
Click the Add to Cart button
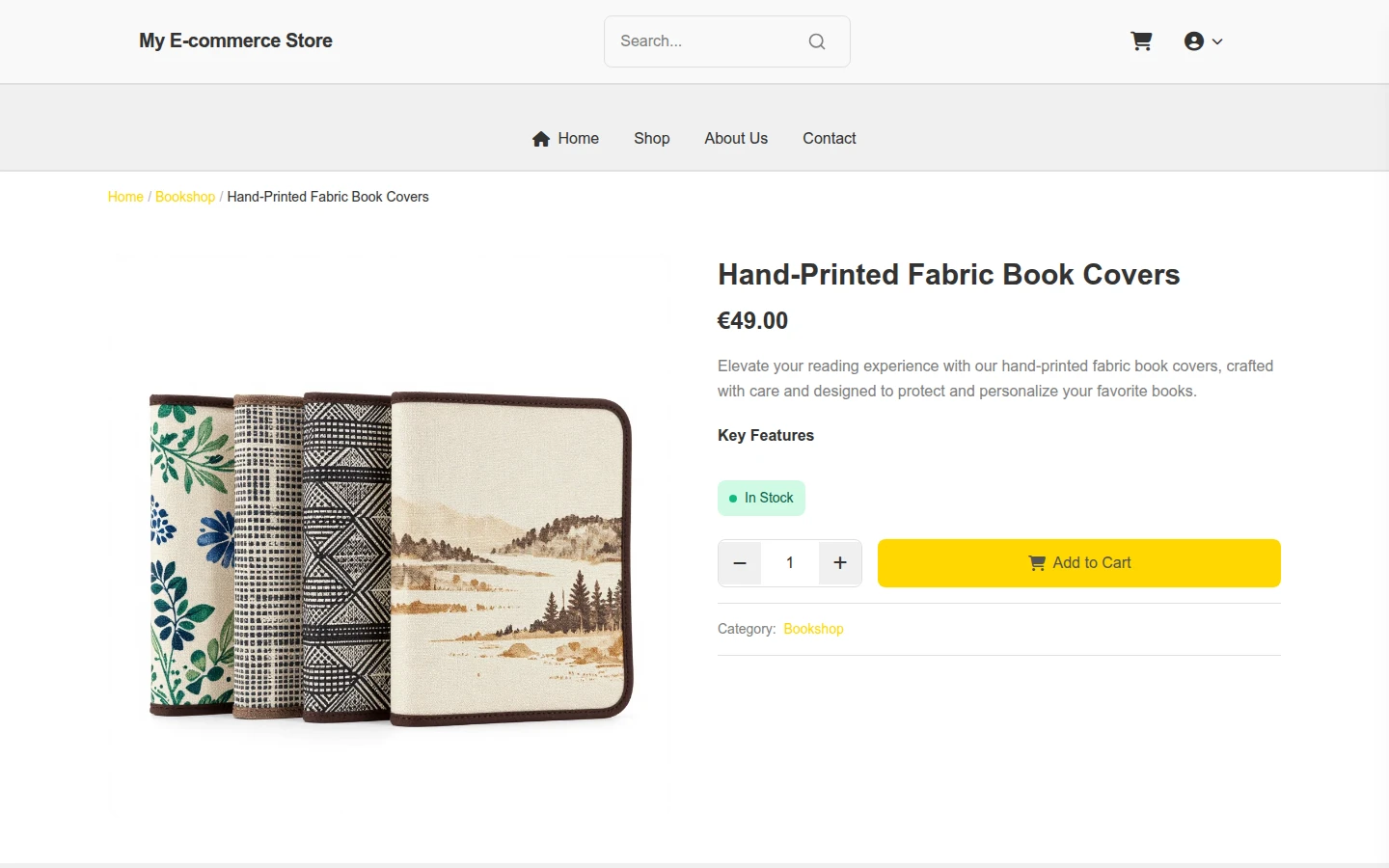click(x=1079, y=563)
